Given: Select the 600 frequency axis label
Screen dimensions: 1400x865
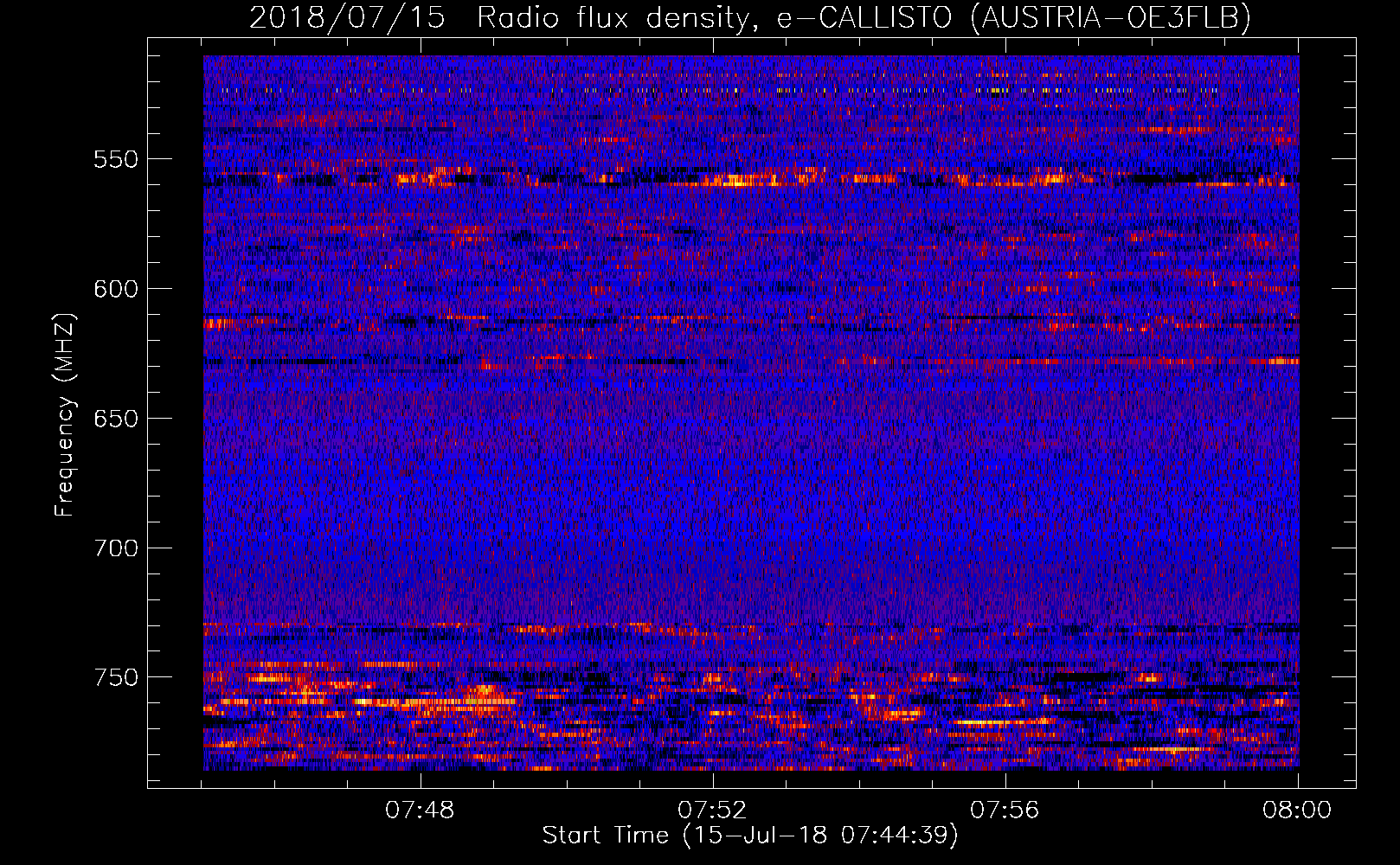Looking at the screenshot, I should click(x=116, y=289).
